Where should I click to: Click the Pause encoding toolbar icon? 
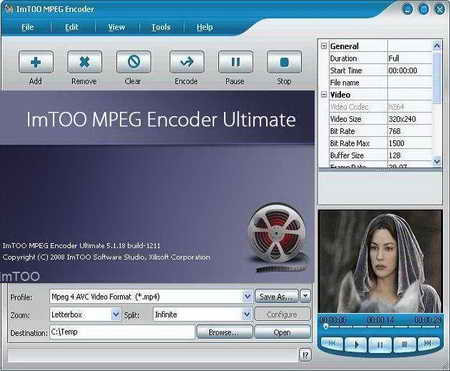point(235,62)
